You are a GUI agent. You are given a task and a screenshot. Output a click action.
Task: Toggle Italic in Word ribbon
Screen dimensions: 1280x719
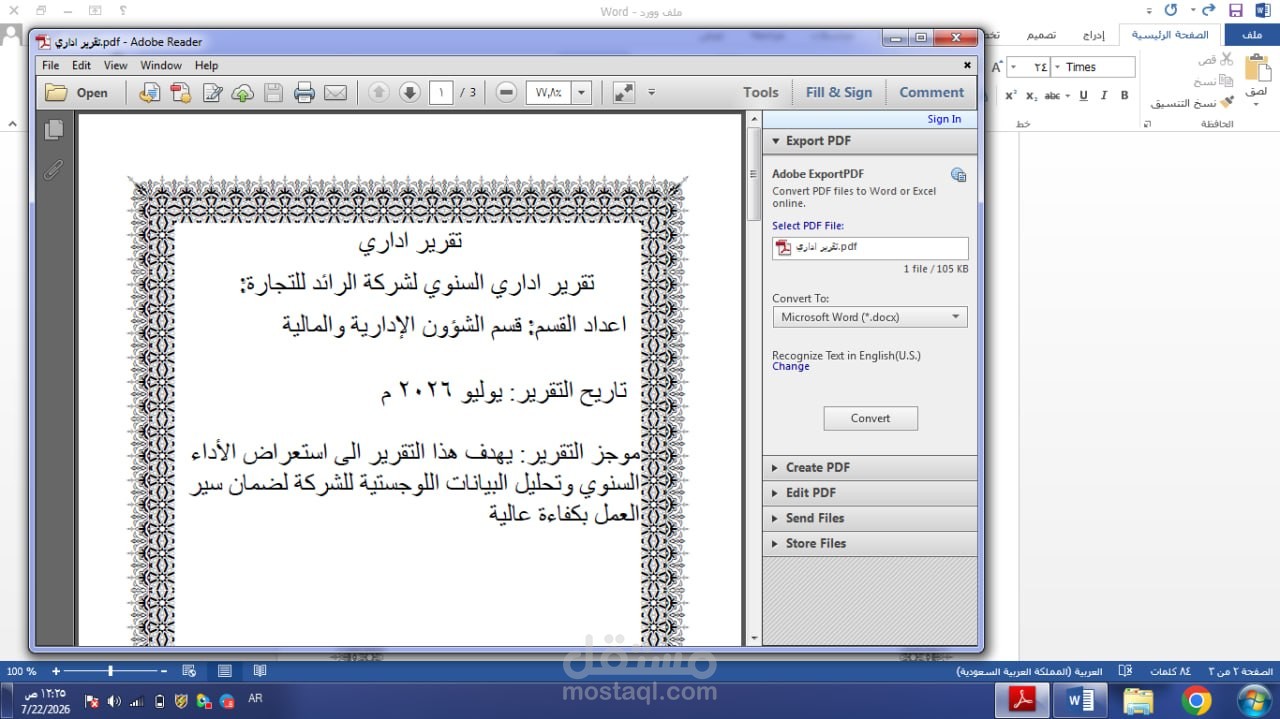tap(1104, 96)
